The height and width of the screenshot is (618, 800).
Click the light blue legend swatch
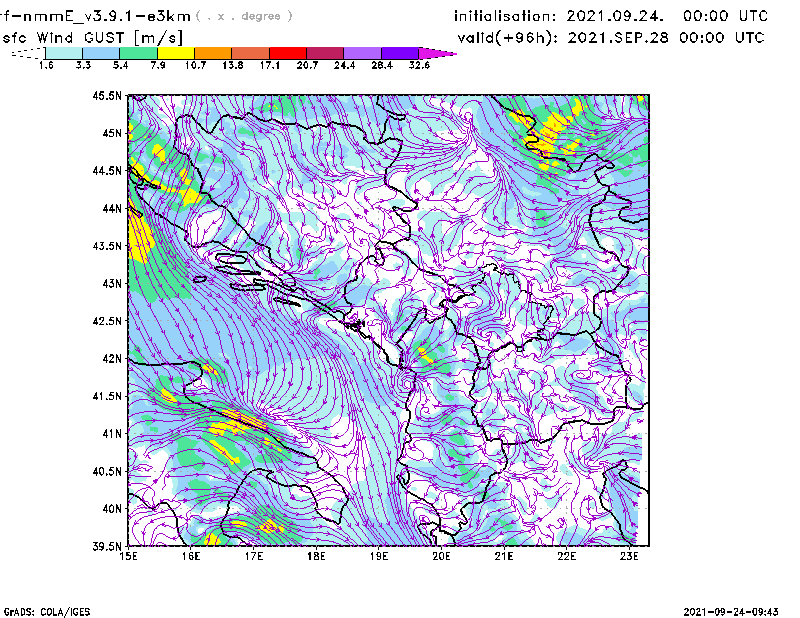click(x=101, y=53)
